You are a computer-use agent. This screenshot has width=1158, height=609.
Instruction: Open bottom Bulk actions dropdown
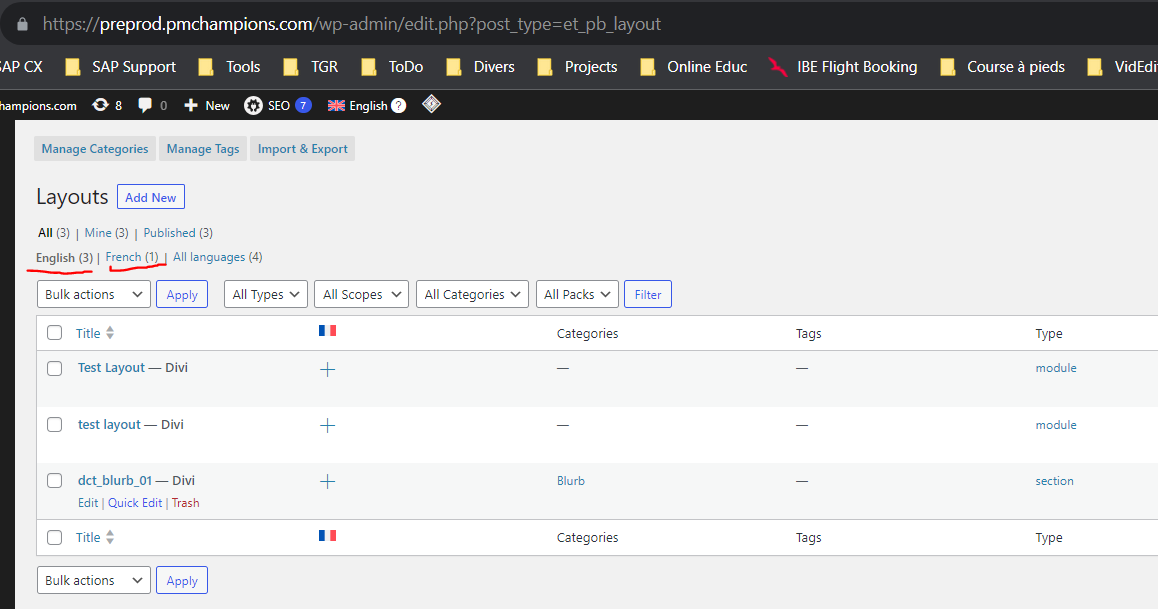[94, 580]
